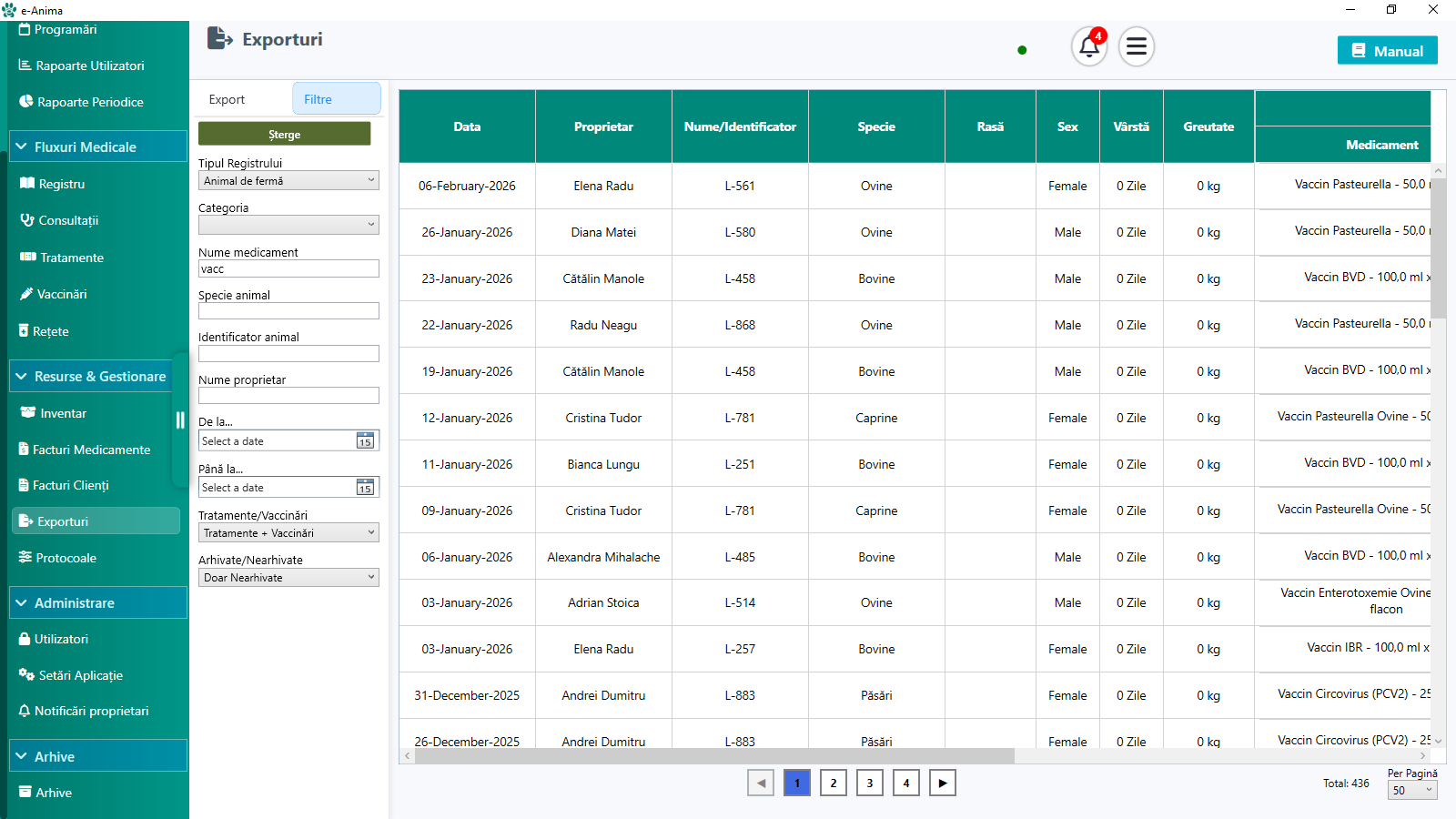The image size is (1456, 819).
Task: Click the next page arrow button
Action: click(943, 783)
